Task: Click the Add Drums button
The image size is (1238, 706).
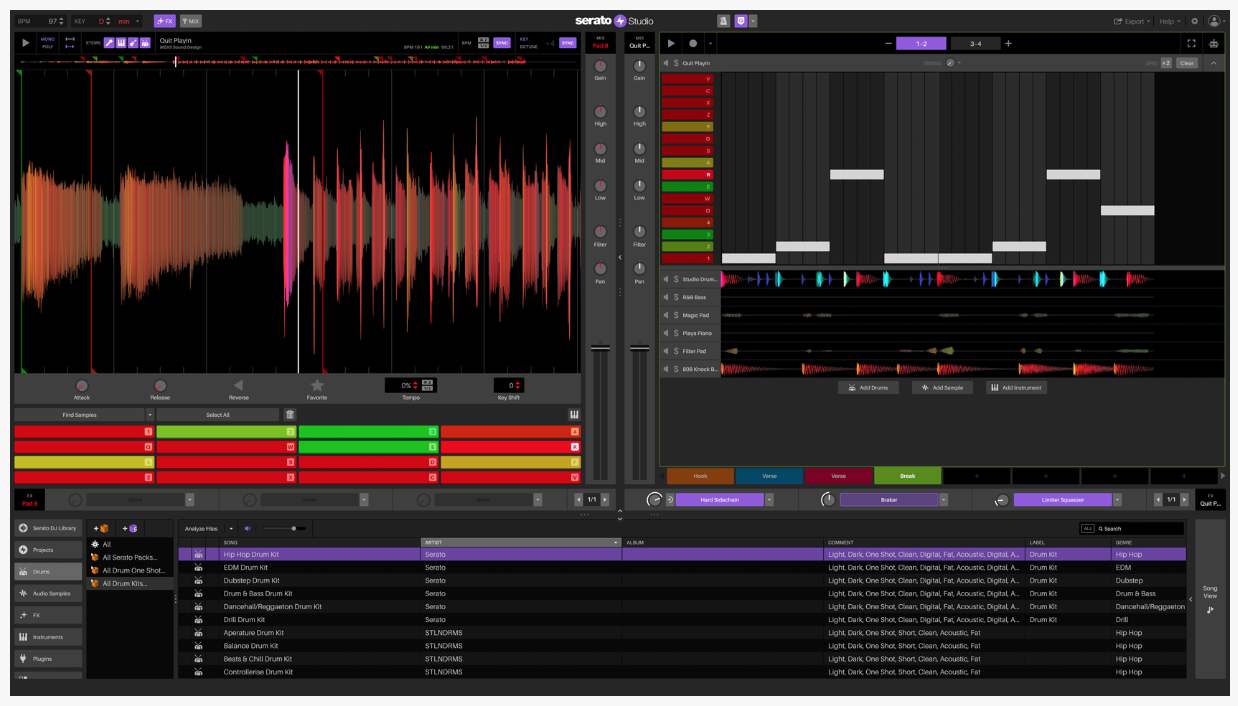Action: click(868, 387)
